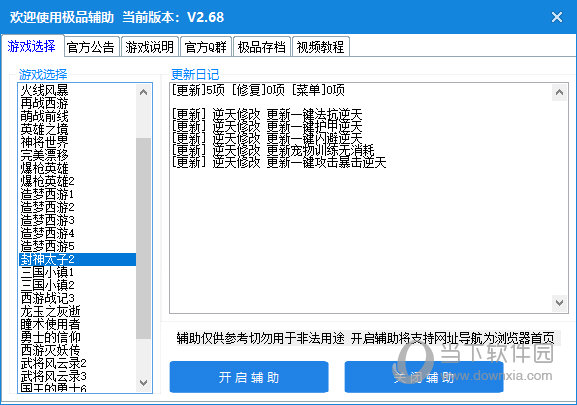Screen dimensions: 577x405
Task: Click update log scroll up arrow
Action: click(x=559, y=92)
